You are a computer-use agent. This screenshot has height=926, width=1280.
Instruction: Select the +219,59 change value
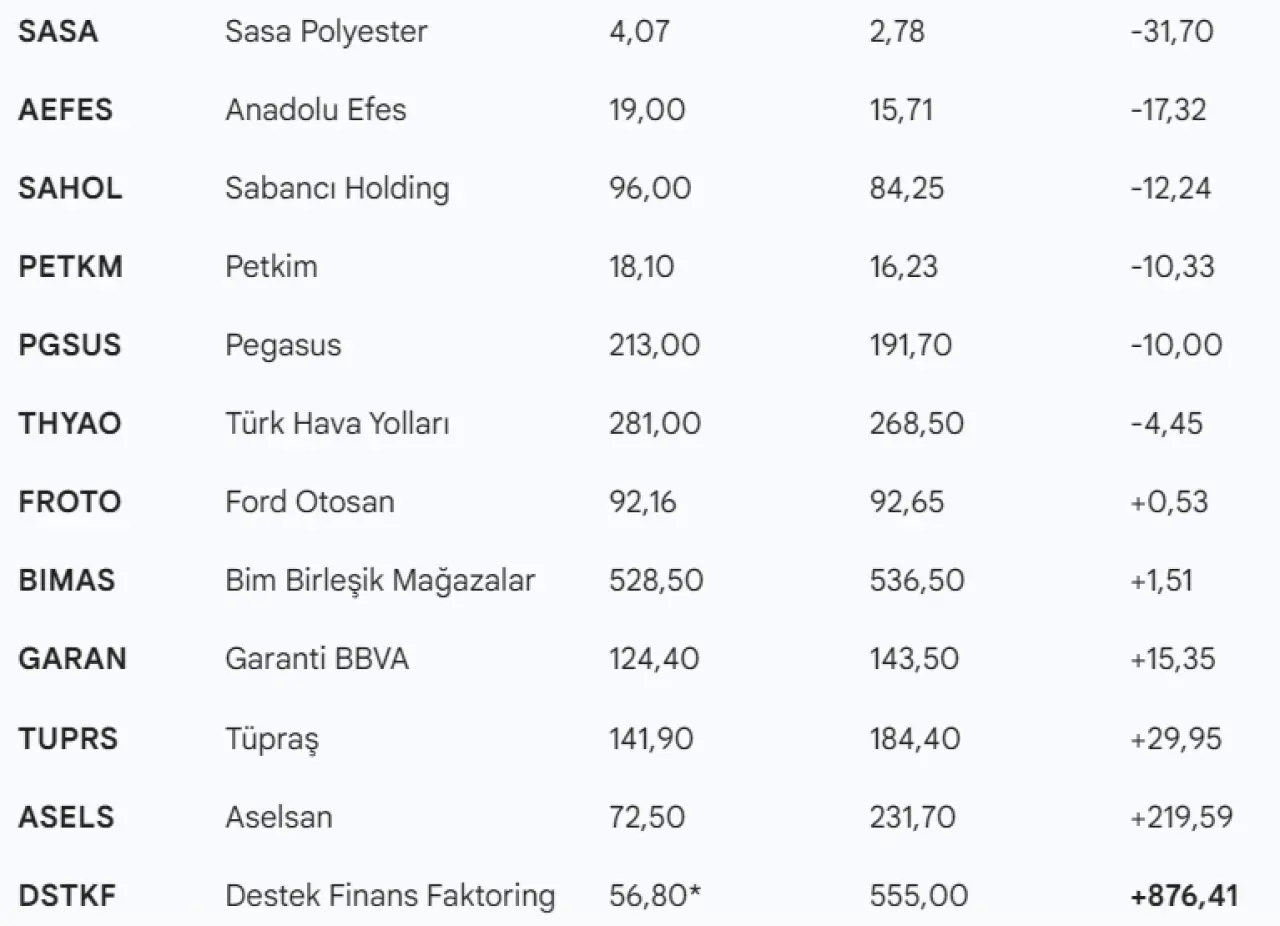pyautogui.click(x=1182, y=817)
